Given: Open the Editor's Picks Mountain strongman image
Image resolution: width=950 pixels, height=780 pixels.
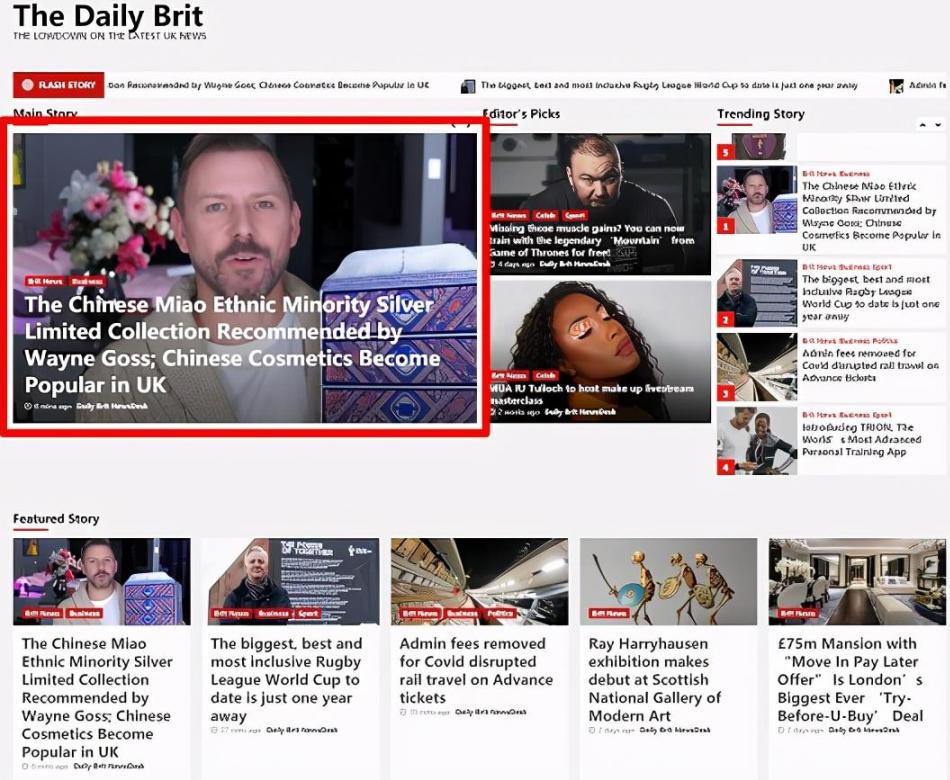Looking at the screenshot, I should [600, 204].
